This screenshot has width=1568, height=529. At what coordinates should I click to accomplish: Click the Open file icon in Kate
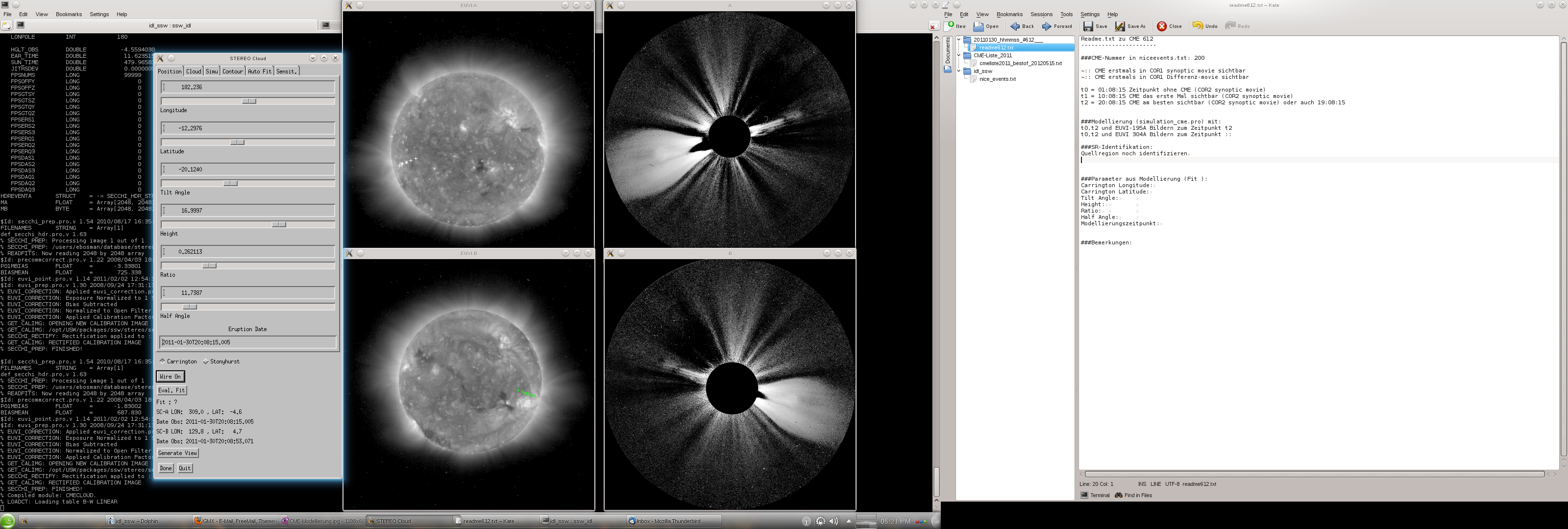(x=978, y=26)
